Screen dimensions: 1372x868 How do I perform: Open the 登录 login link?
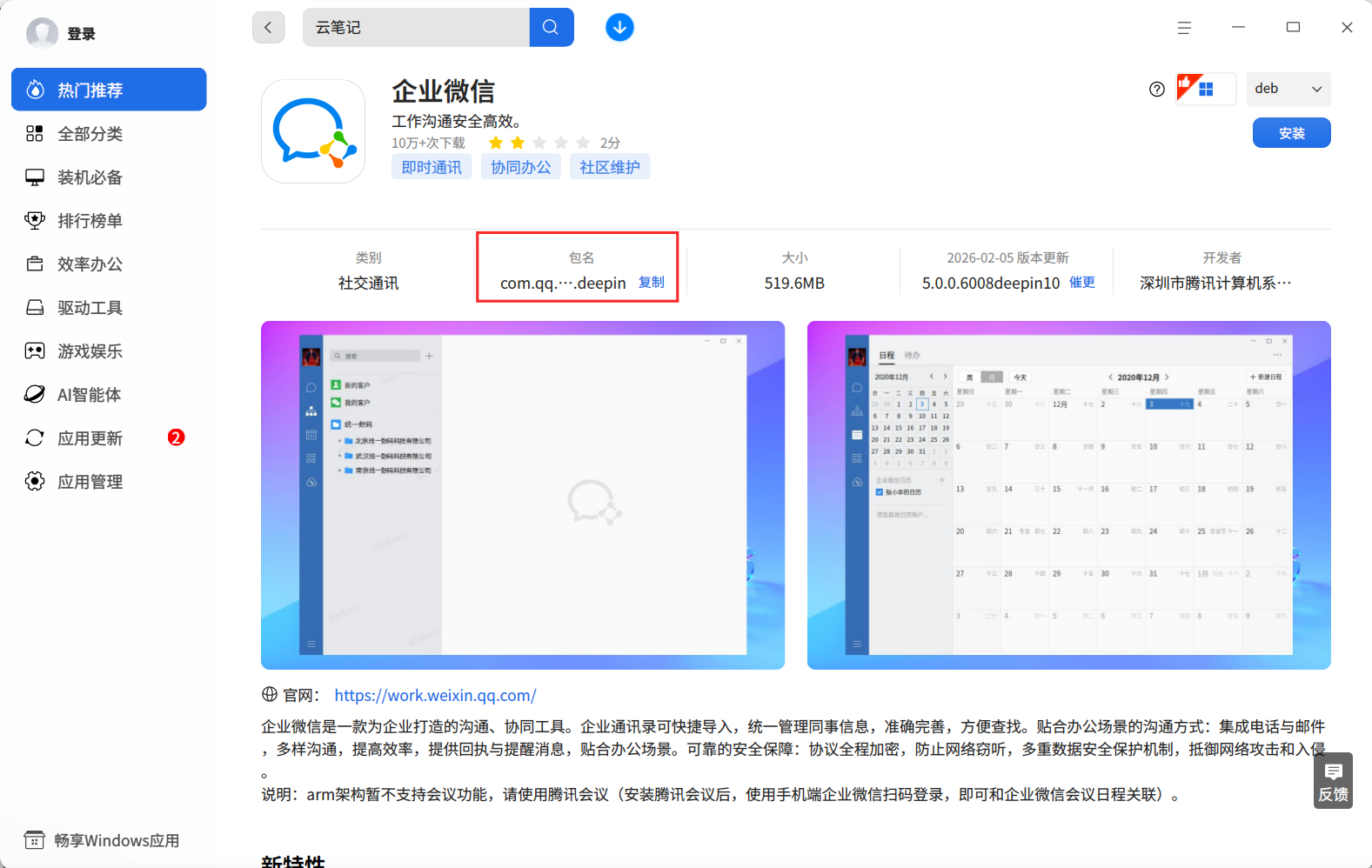(82, 34)
